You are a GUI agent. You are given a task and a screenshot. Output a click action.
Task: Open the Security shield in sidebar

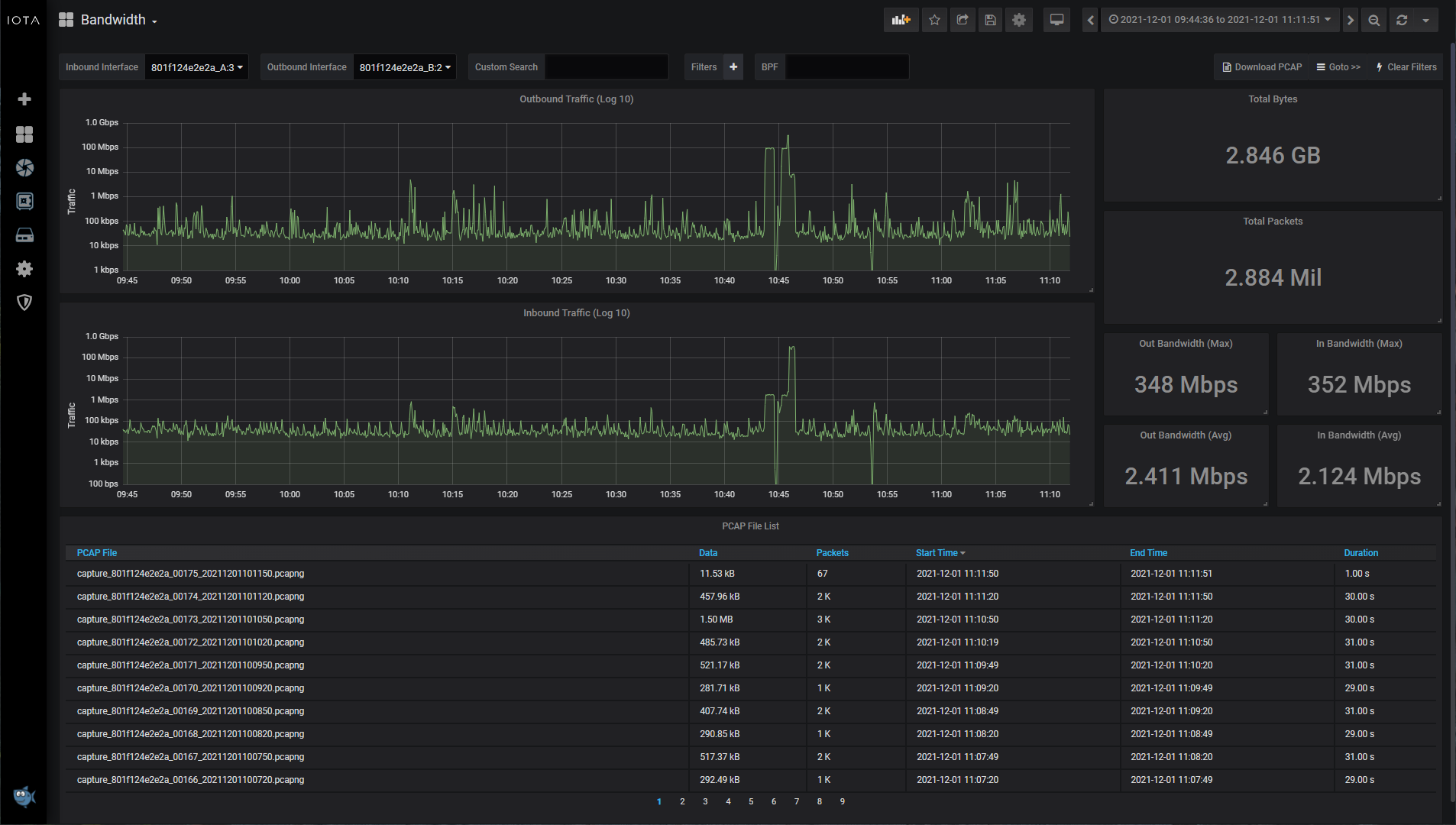tap(24, 302)
